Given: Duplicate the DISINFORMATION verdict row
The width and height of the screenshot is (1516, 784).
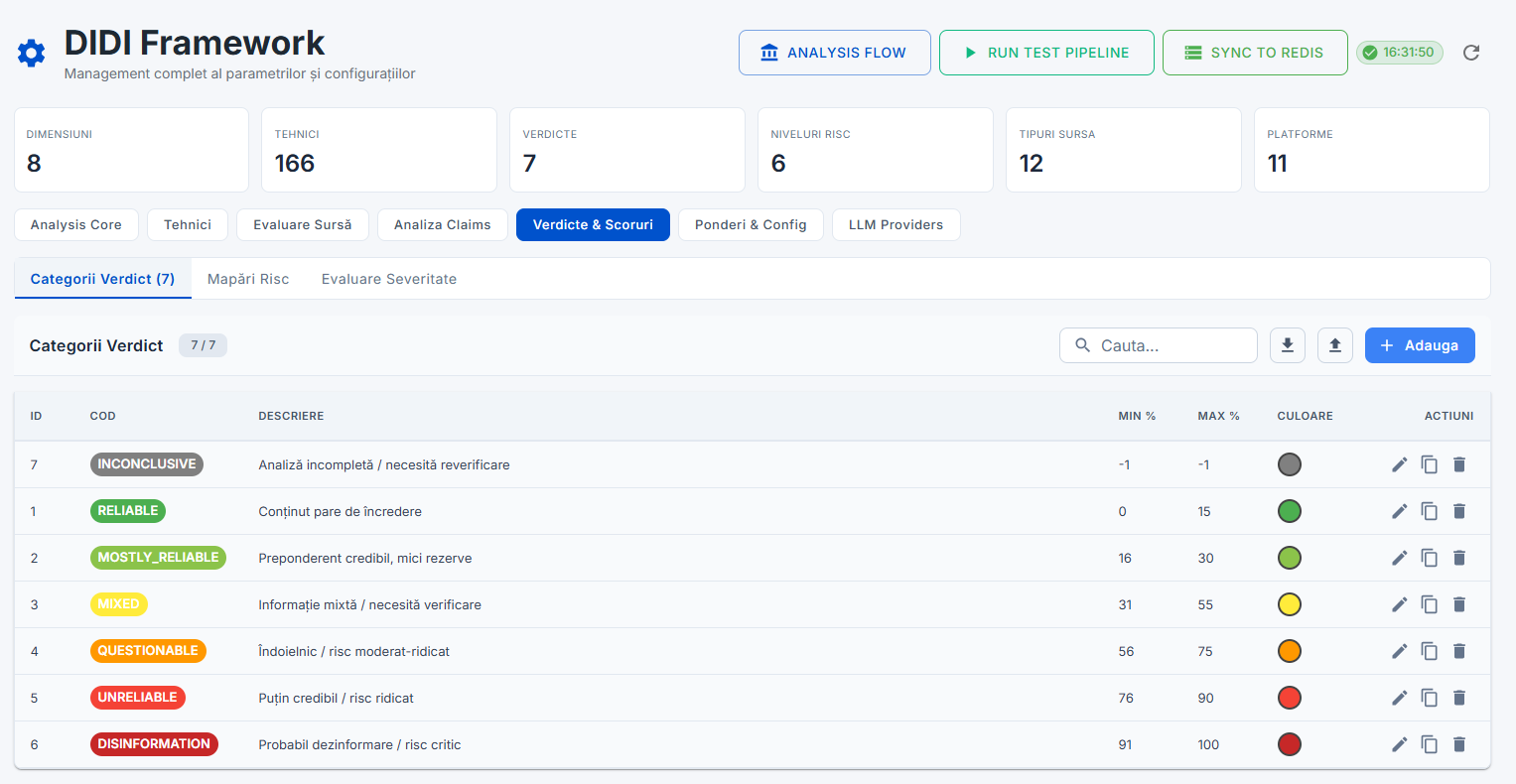Looking at the screenshot, I should [1430, 744].
